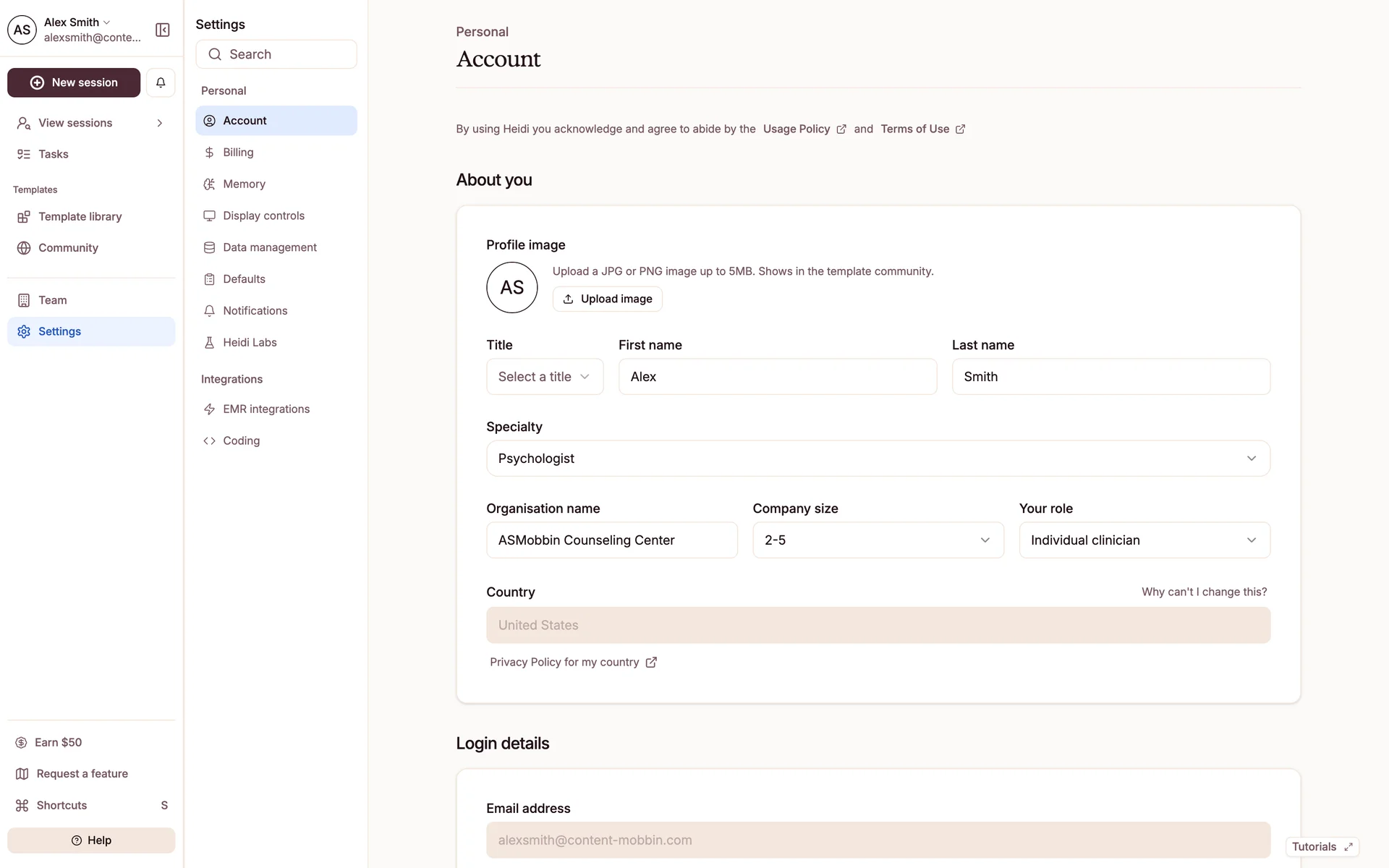The width and height of the screenshot is (1389, 868).
Task: Open Memory settings brain icon item
Action: 244,184
